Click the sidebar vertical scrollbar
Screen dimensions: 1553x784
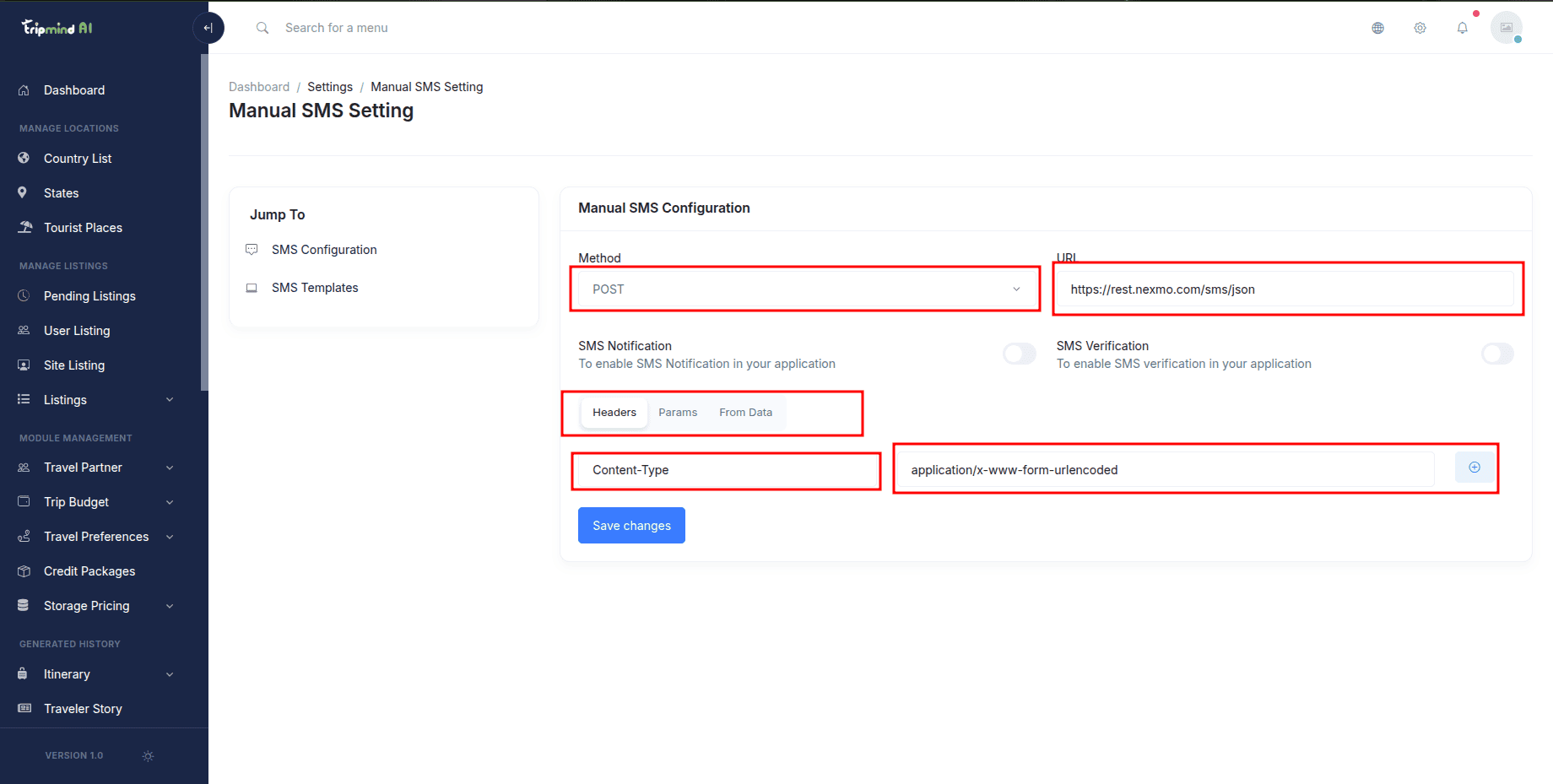point(204,223)
